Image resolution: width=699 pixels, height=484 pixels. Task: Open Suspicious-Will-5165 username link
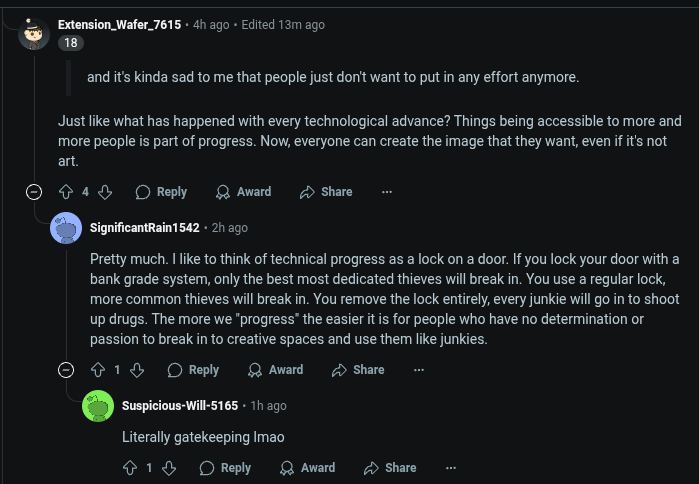[x=180, y=406]
